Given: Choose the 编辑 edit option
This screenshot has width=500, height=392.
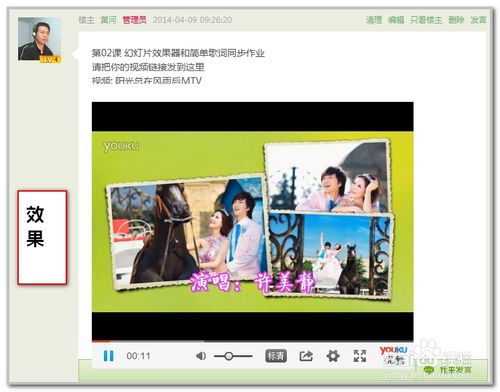Looking at the screenshot, I should click(396, 20).
